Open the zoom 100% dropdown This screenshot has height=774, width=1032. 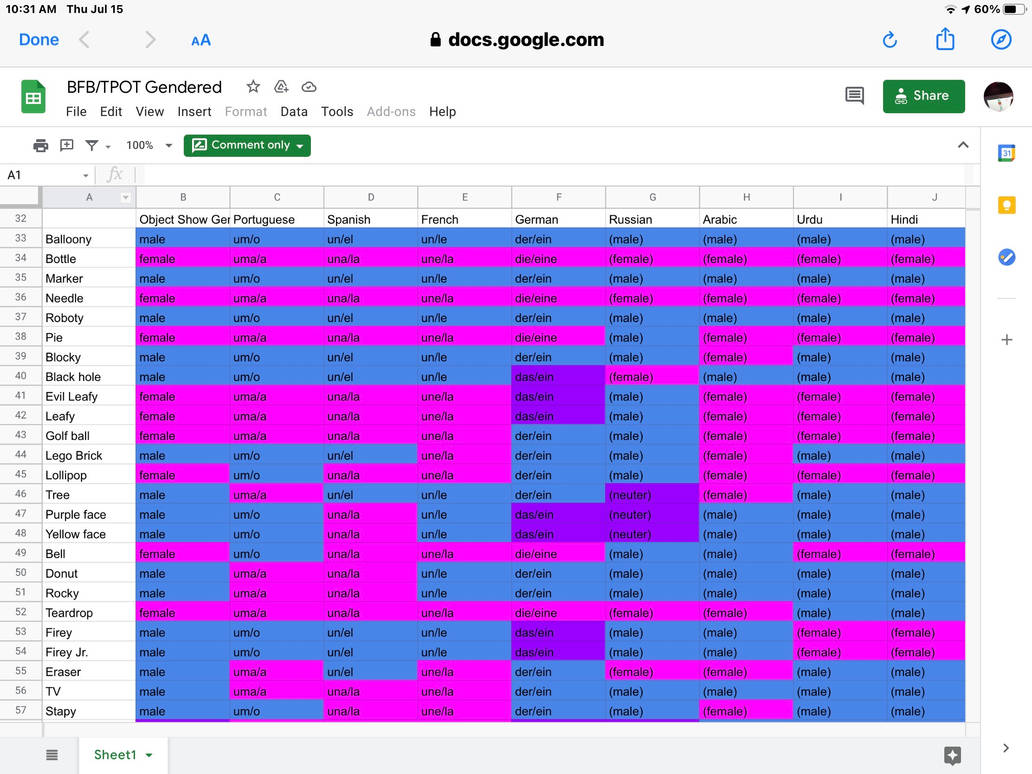pos(149,145)
